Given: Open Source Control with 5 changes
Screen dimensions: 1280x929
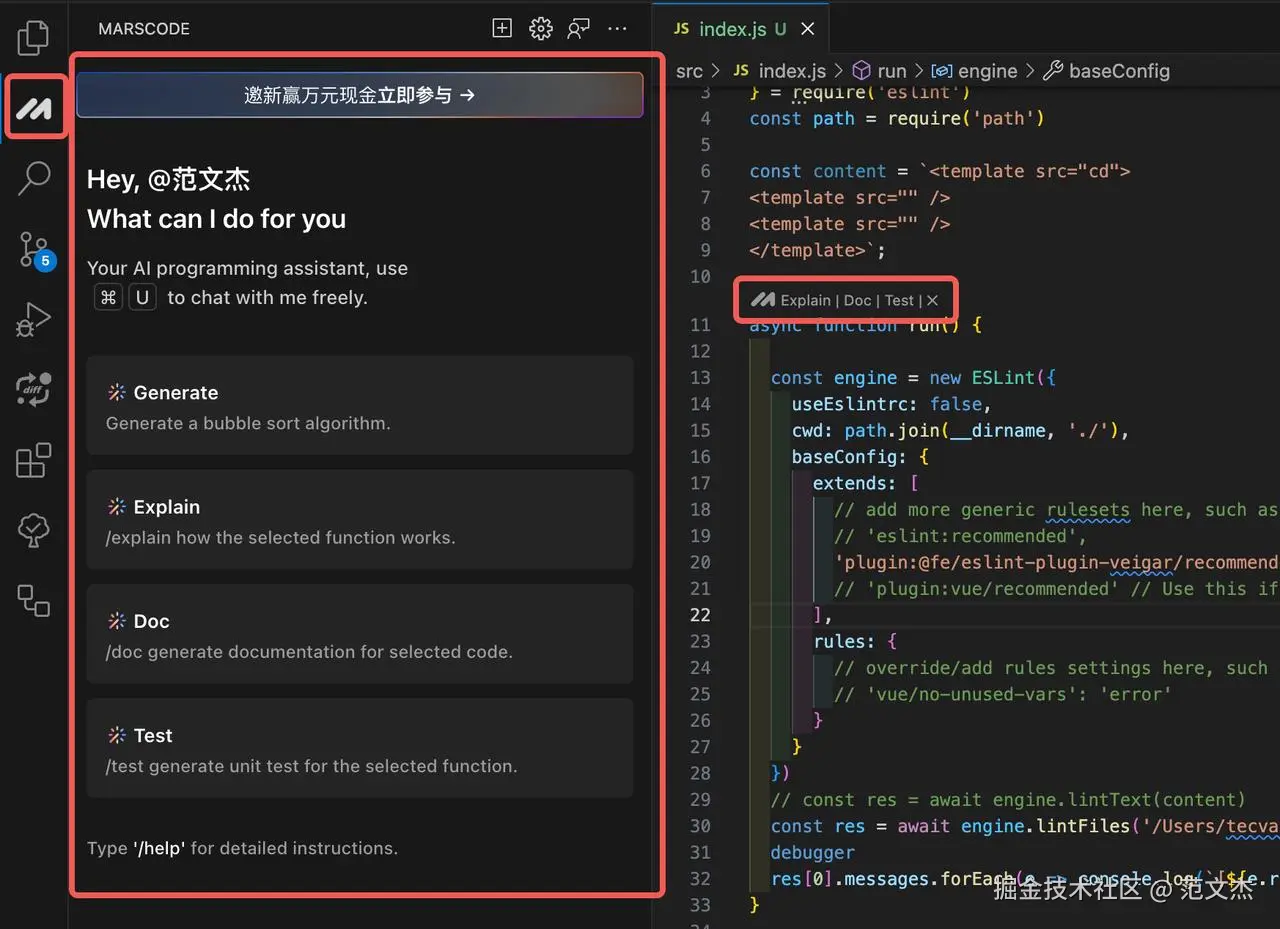Looking at the screenshot, I should 36,250.
